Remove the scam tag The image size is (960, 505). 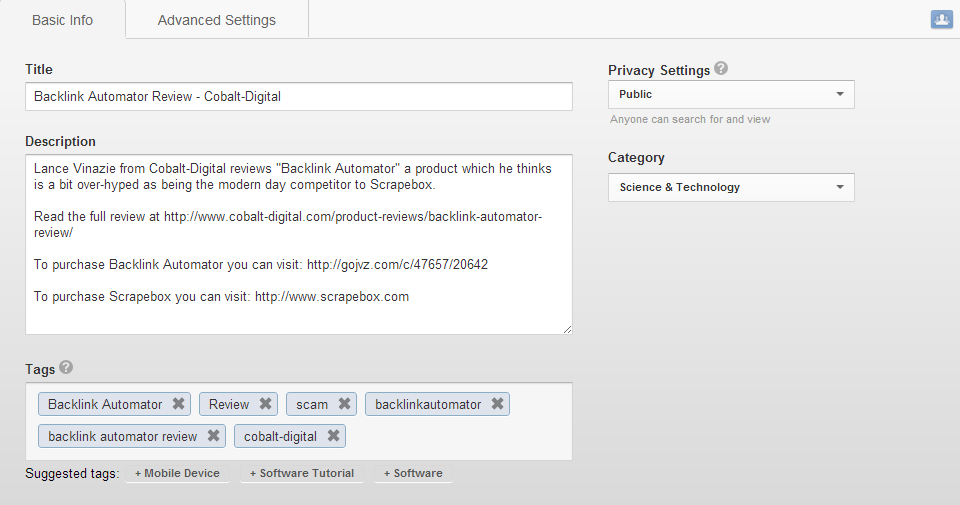344,404
